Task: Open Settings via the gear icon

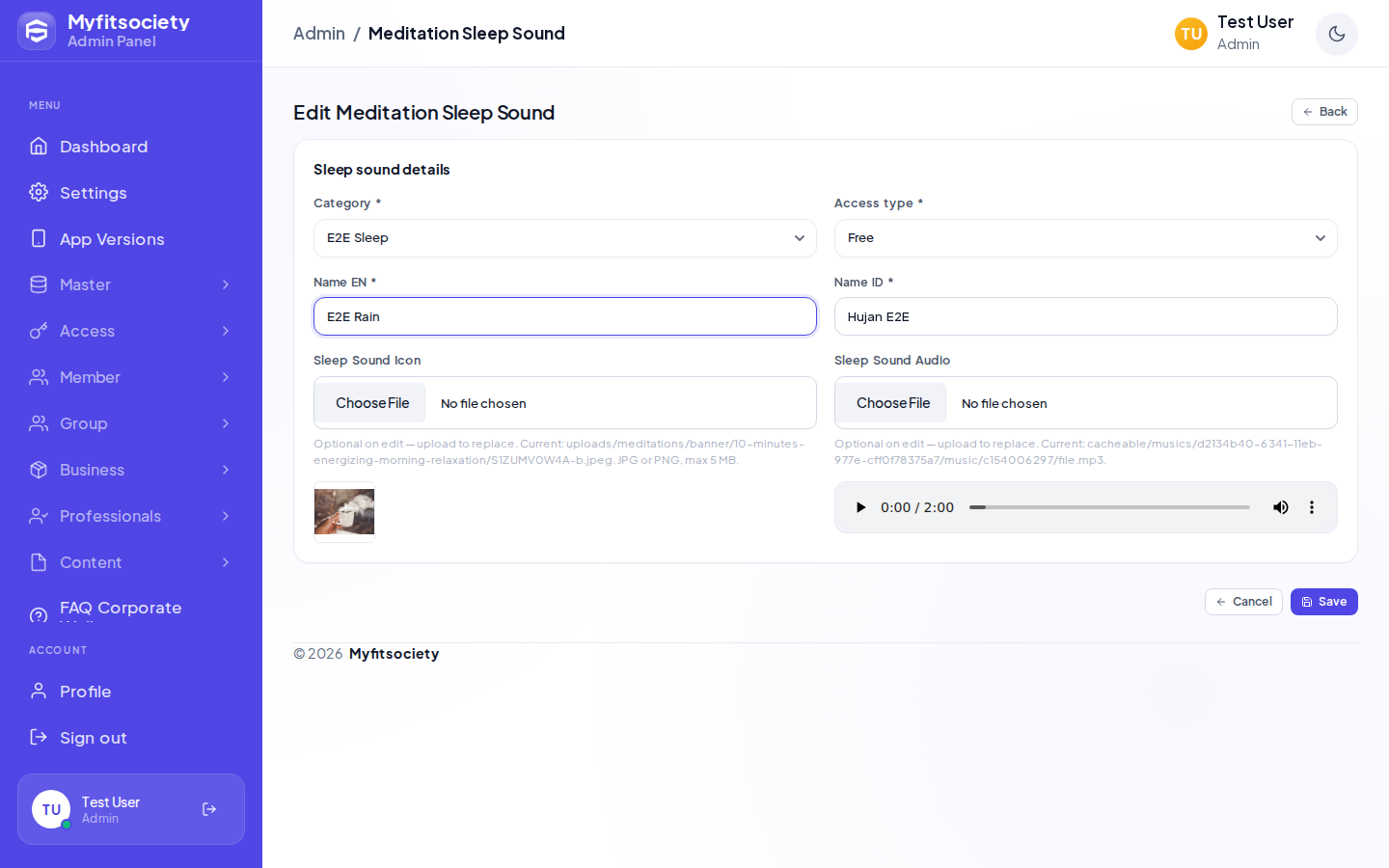Action: tap(39, 192)
